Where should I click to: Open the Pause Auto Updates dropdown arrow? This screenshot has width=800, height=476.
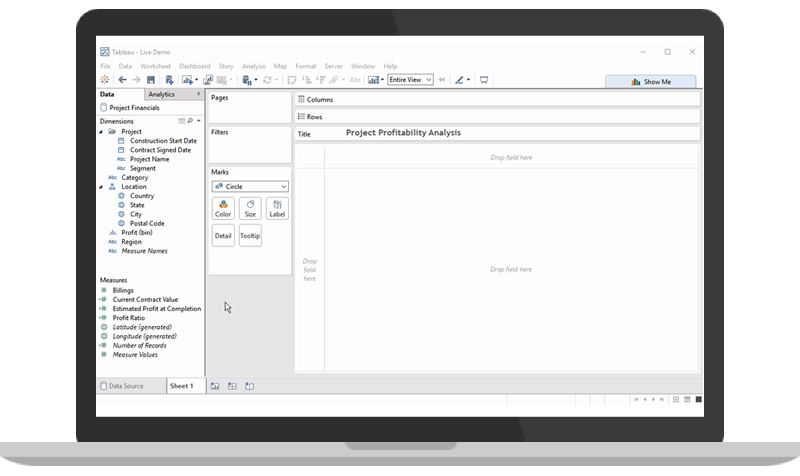(256, 80)
